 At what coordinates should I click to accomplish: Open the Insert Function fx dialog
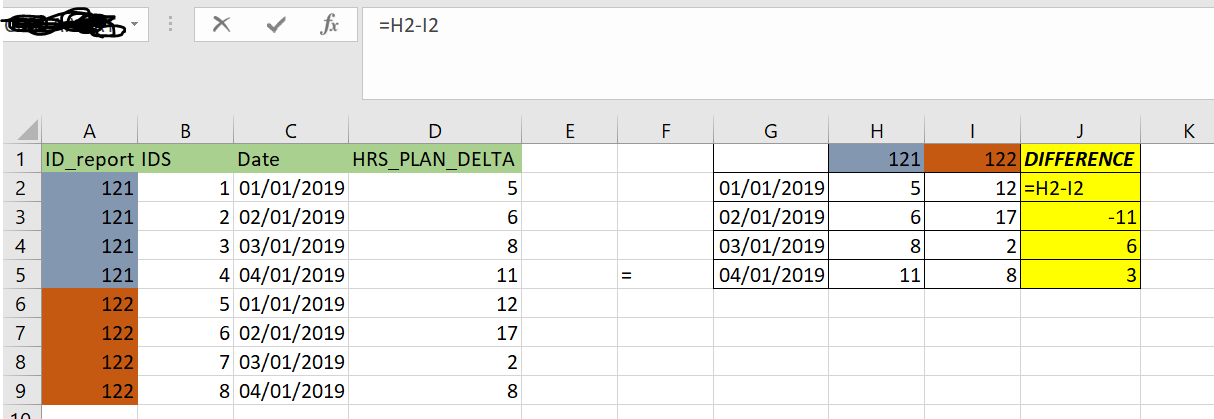click(x=329, y=26)
